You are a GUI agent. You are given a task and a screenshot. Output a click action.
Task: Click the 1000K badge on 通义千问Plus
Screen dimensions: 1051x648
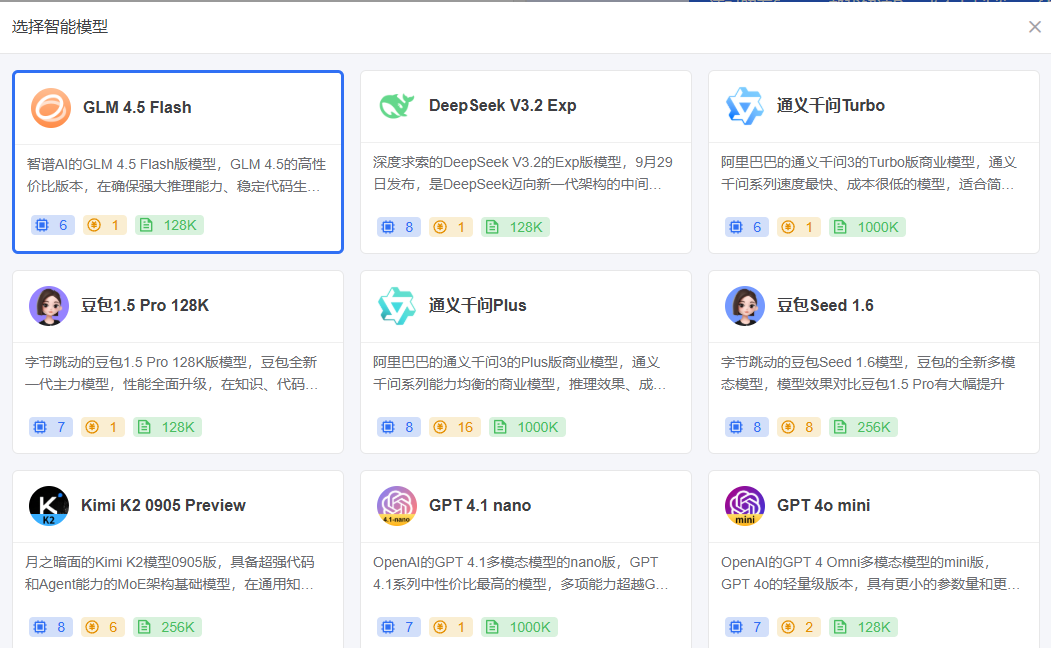(x=528, y=427)
